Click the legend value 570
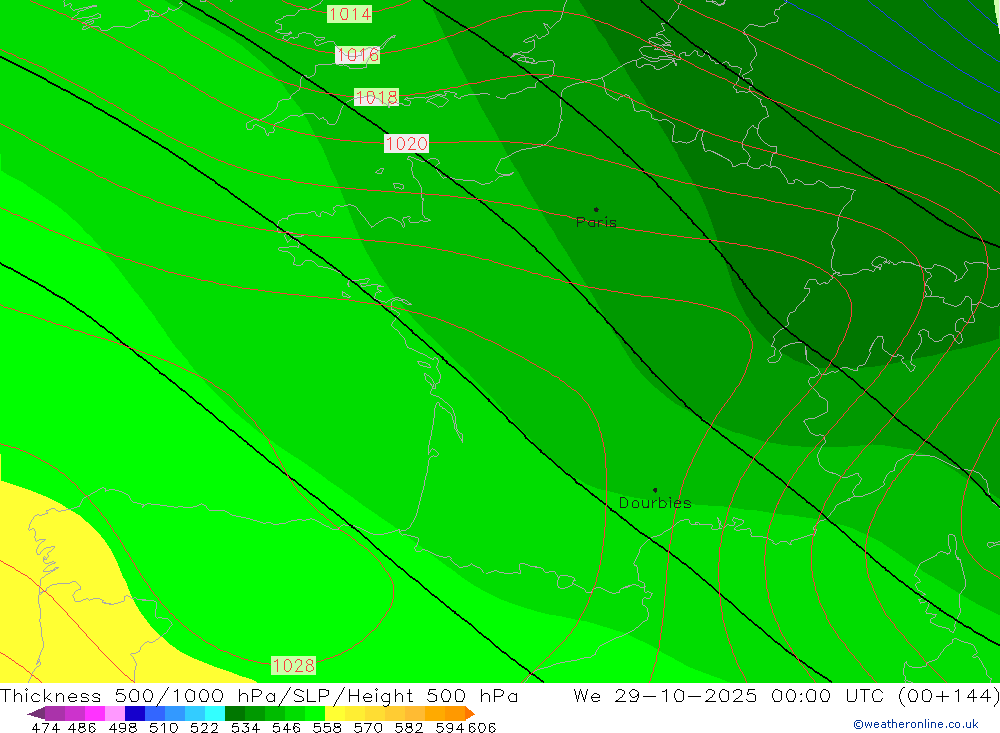1000x733 pixels. [368, 727]
